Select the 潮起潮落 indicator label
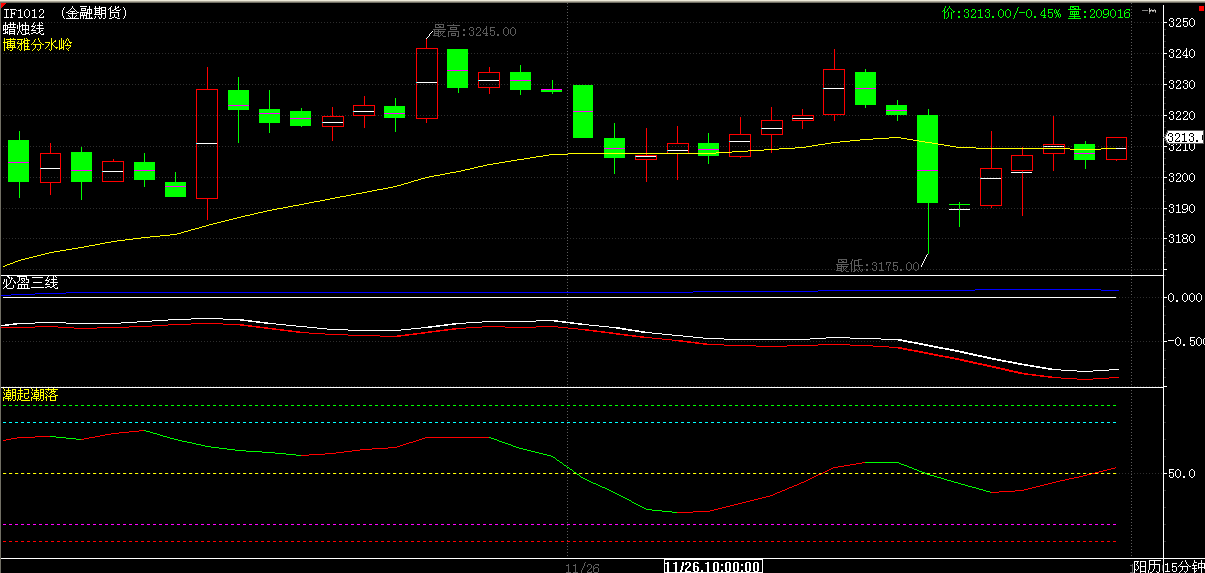Viewport: 1205px width, 573px height. pyautogui.click(x=30, y=395)
